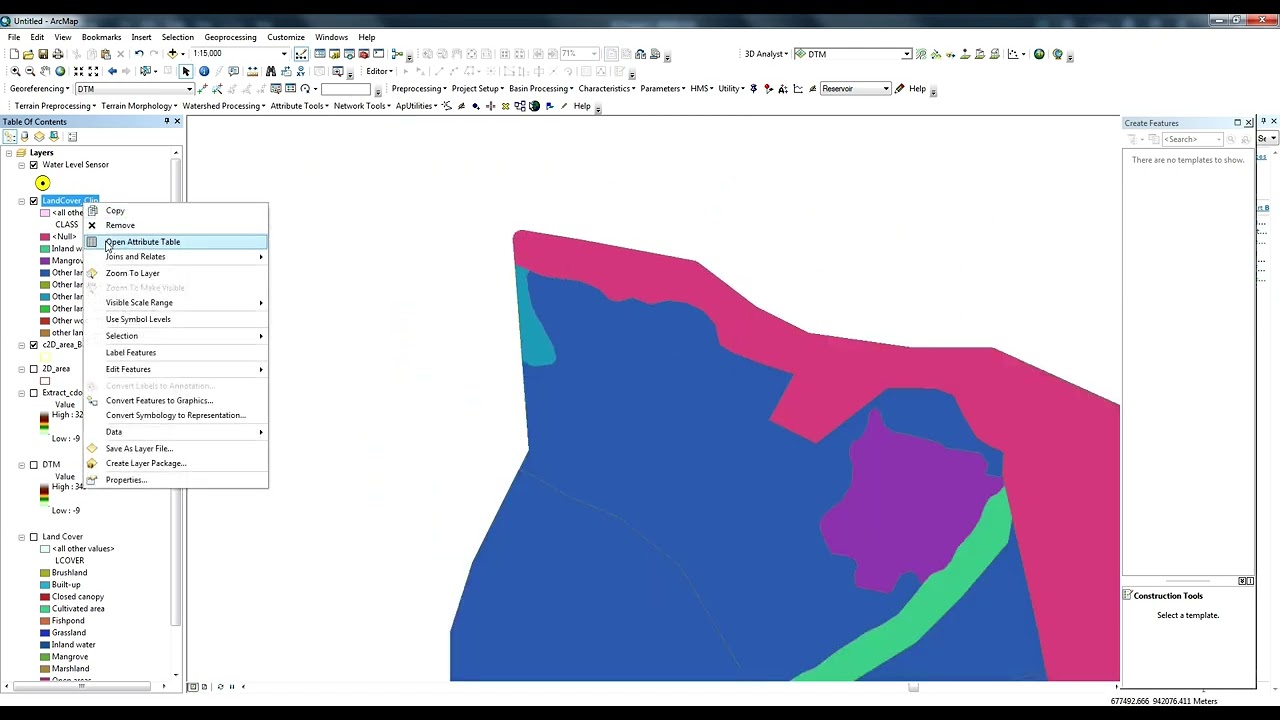Select the Select Elements arrow tool
Viewport: 1280px width, 720px height.
click(x=186, y=71)
